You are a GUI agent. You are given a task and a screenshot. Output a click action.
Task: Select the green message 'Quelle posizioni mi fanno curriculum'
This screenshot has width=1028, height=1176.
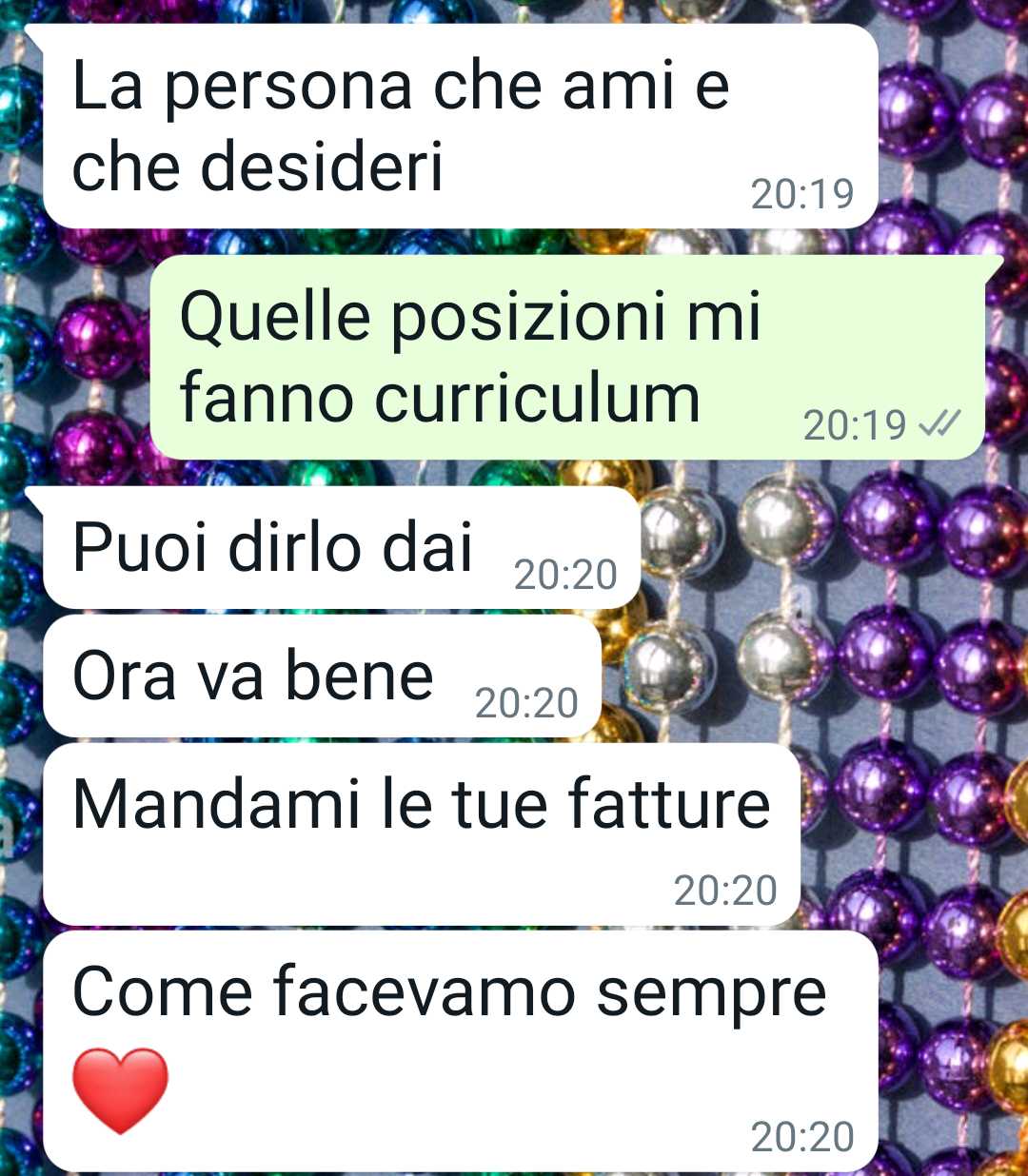pos(567,357)
